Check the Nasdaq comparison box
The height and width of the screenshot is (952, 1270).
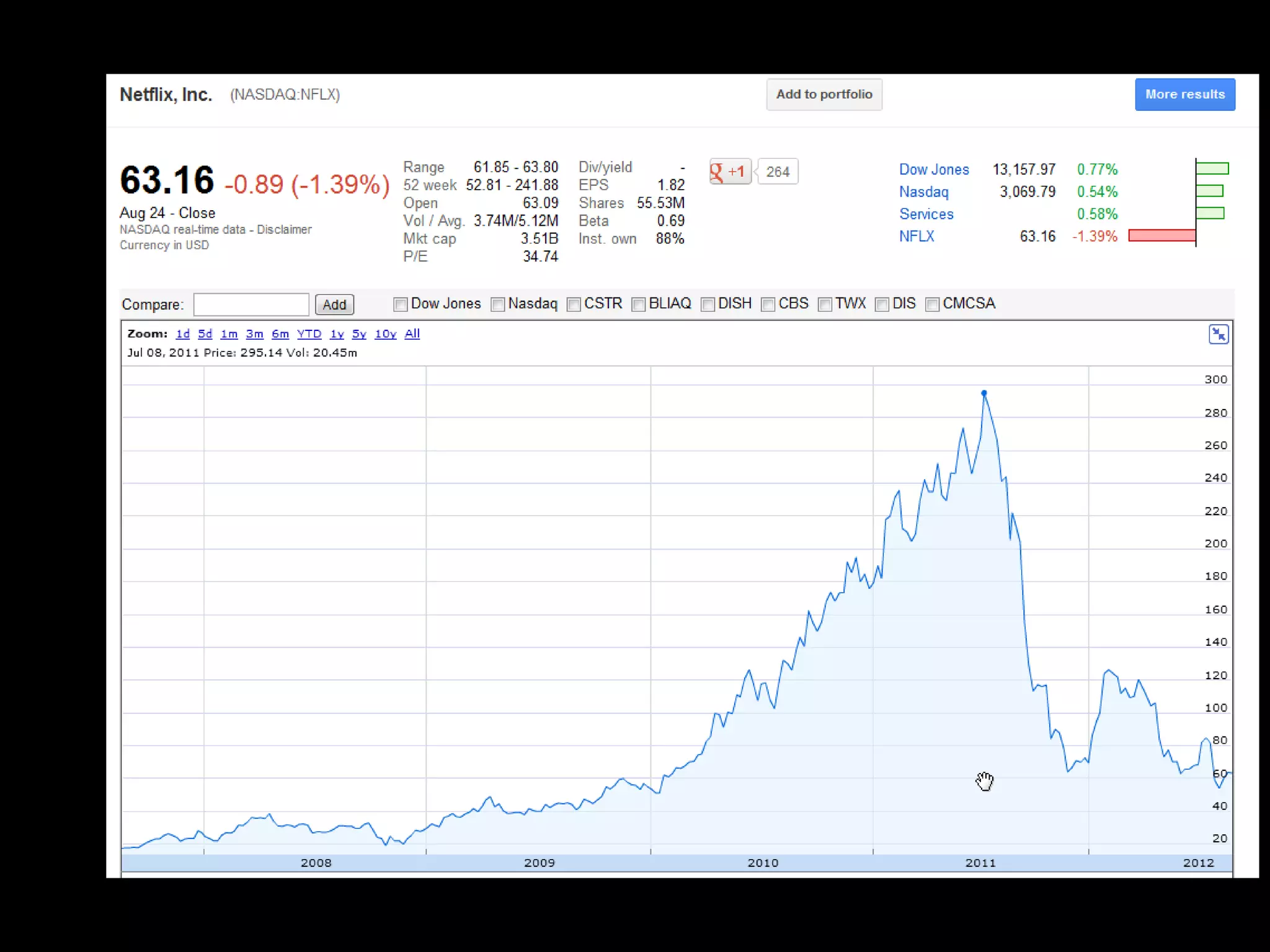[497, 304]
